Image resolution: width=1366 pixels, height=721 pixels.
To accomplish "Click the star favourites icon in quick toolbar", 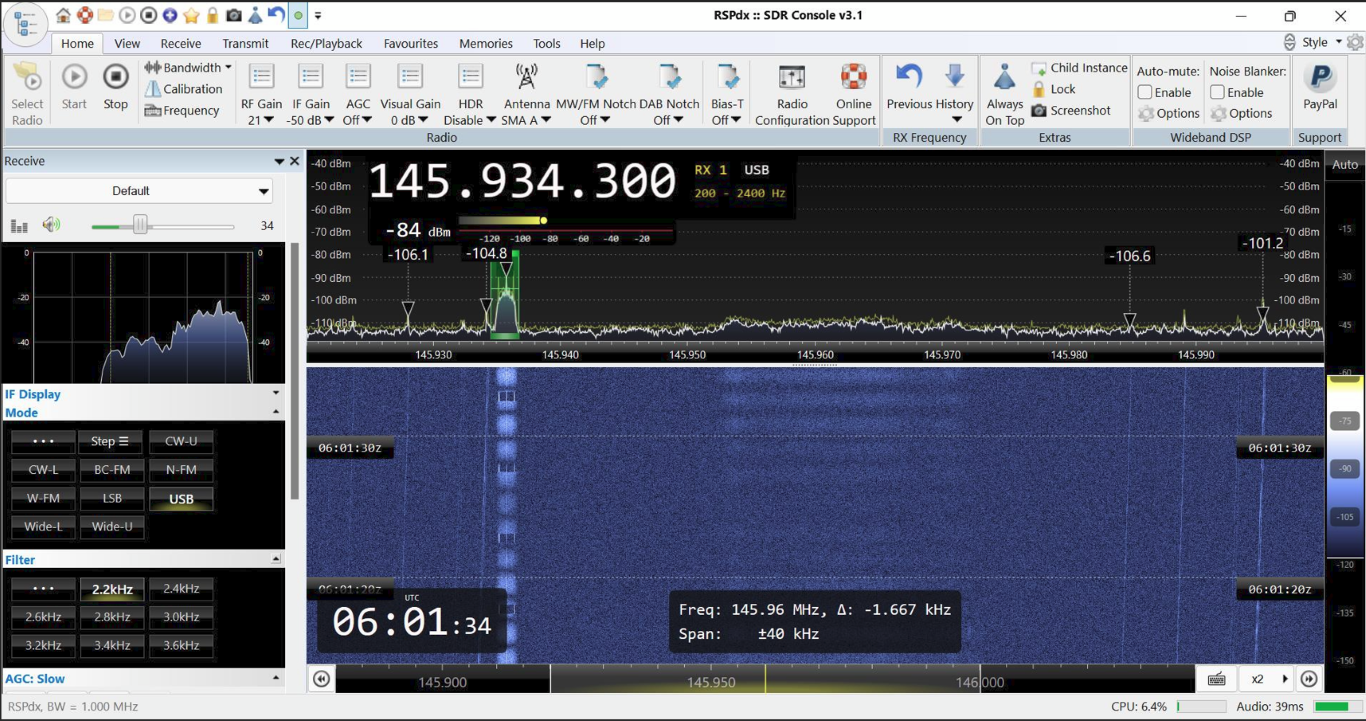I will click(x=191, y=15).
